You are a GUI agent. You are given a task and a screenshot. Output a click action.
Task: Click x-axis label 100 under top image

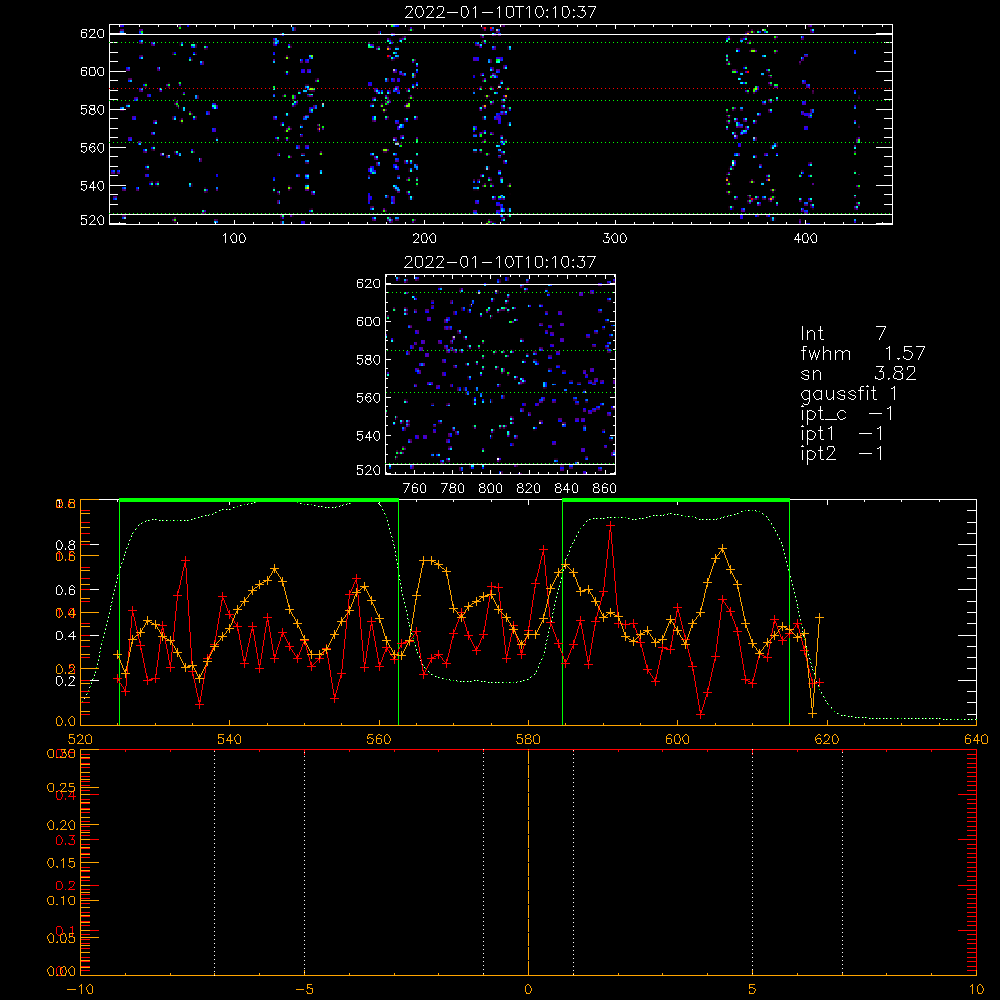pos(234,239)
